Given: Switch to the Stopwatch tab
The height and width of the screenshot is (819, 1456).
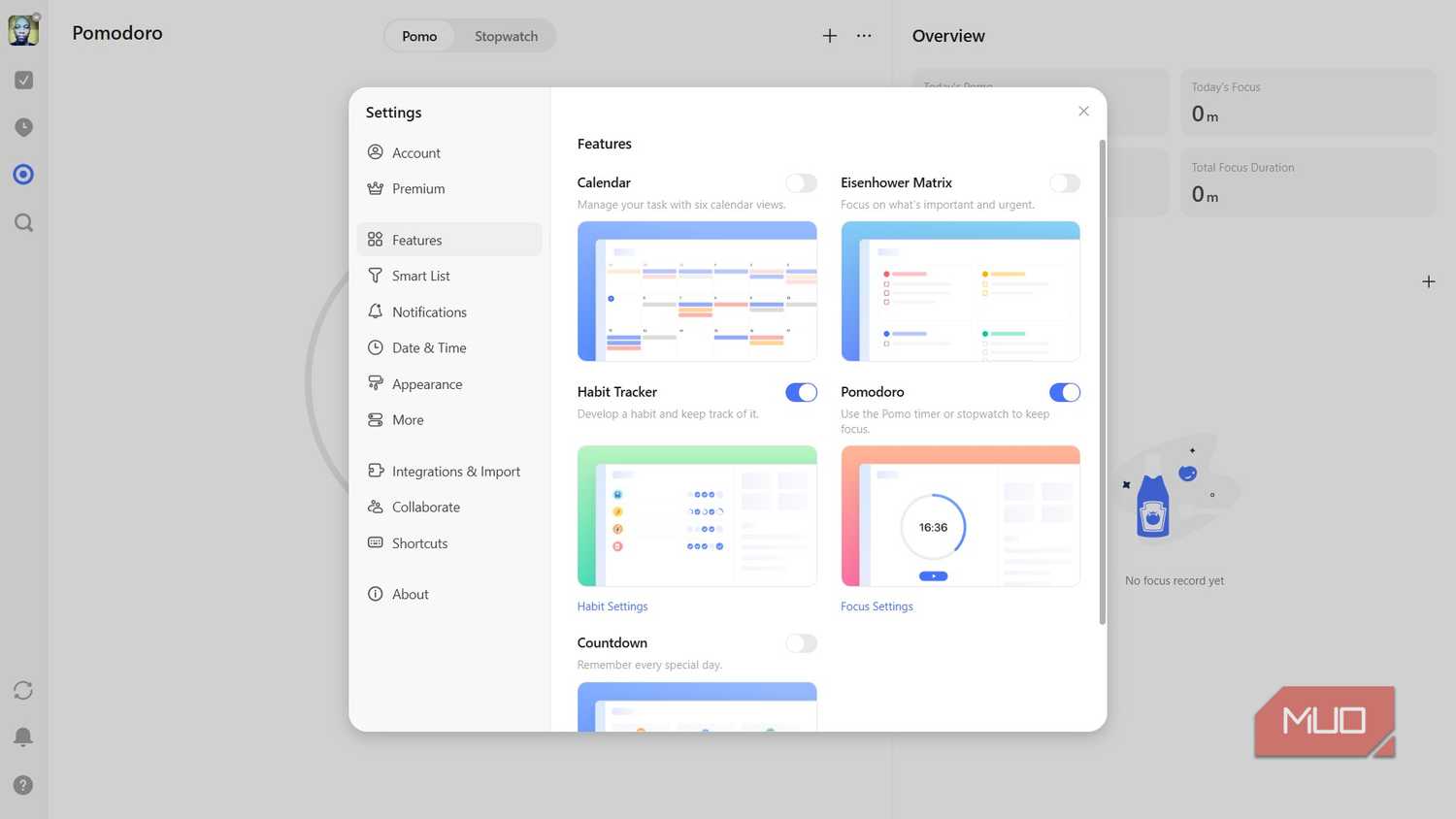Looking at the screenshot, I should [506, 36].
